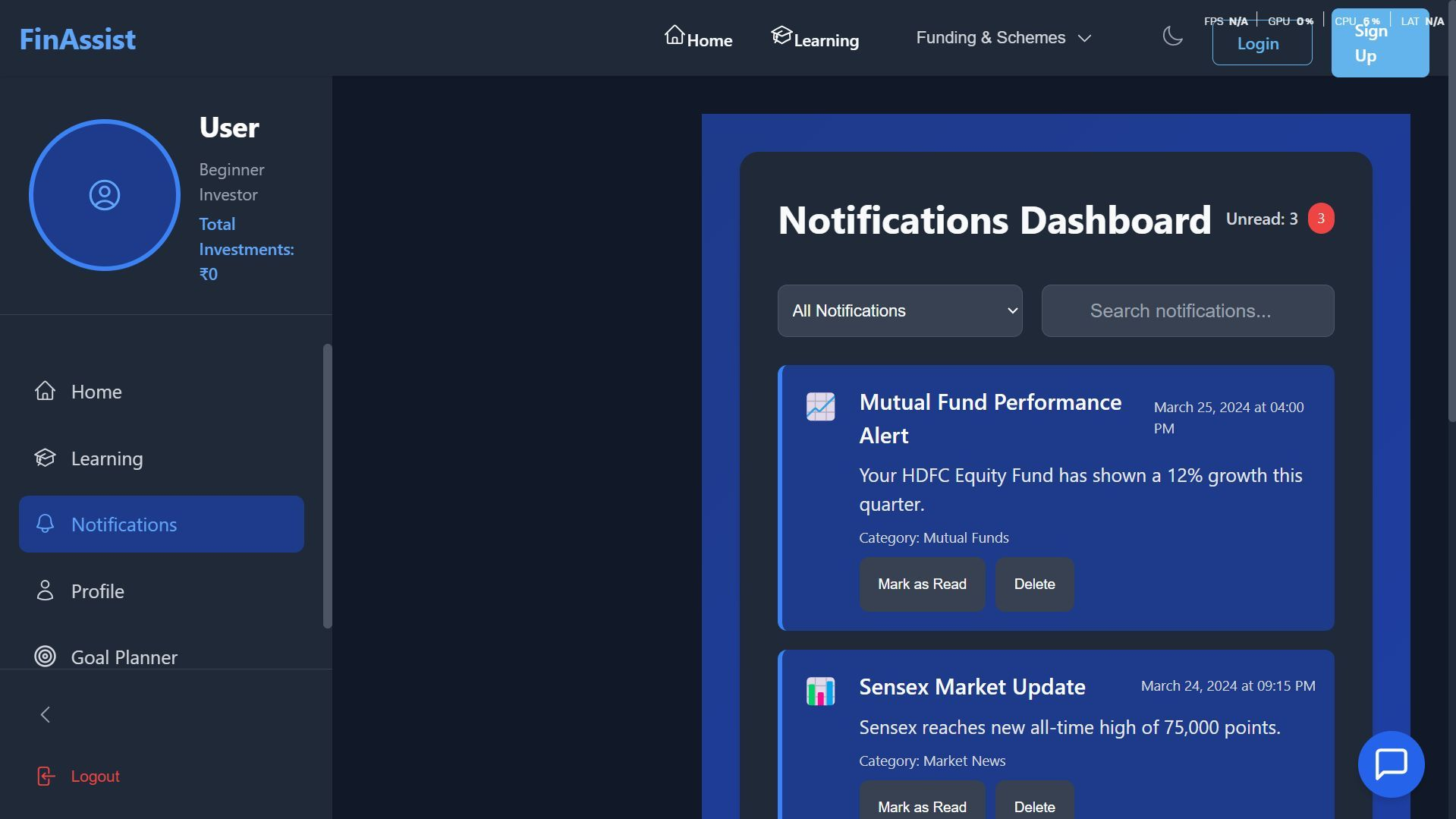Screen dimensions: 1456x819
Task: Expand the Funding & Schemes menu
Action: pos(1003,38)
